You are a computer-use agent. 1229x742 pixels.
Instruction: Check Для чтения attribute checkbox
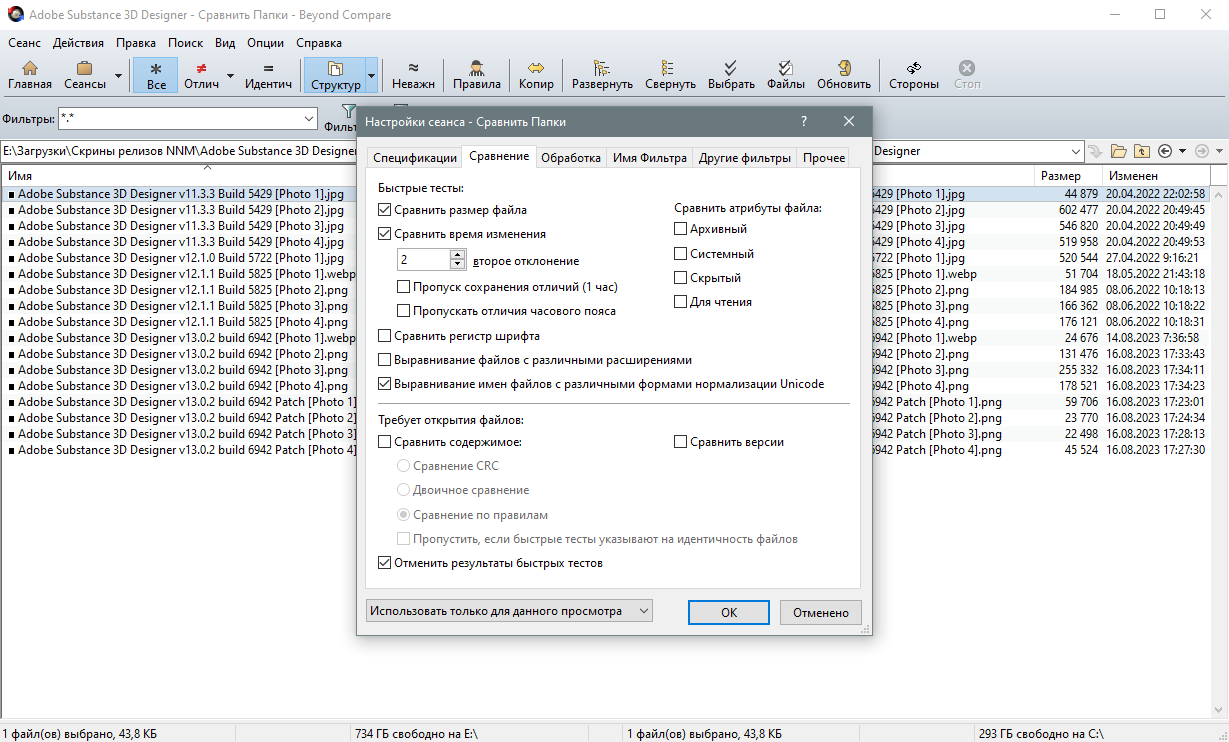click(x=681, y=302)
